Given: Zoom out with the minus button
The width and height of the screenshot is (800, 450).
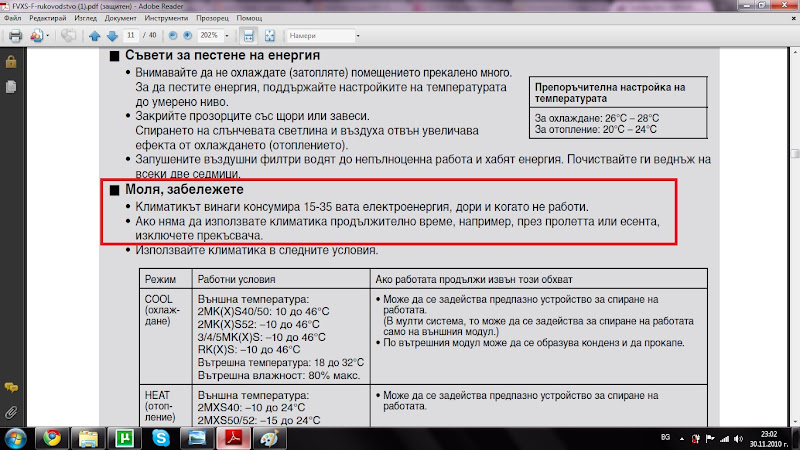Looking at the screenshot, I should [x=173, y=35].
